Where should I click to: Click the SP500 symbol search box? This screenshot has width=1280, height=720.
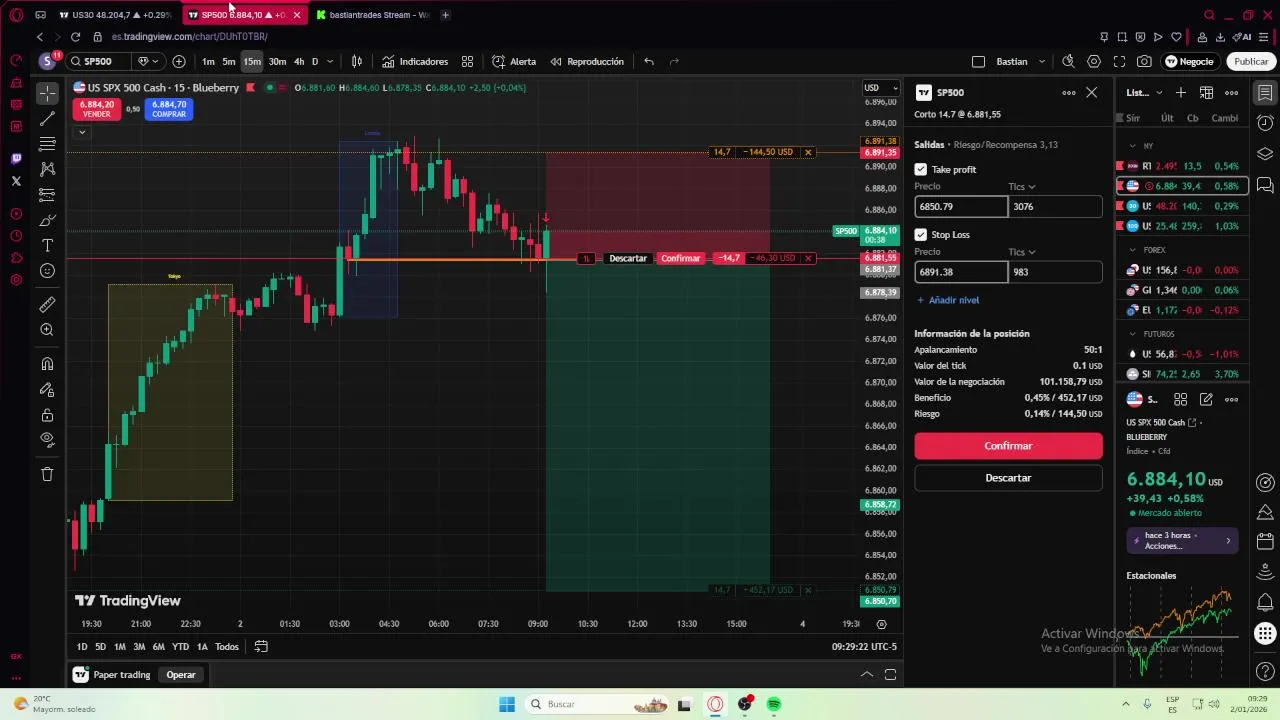100,61
